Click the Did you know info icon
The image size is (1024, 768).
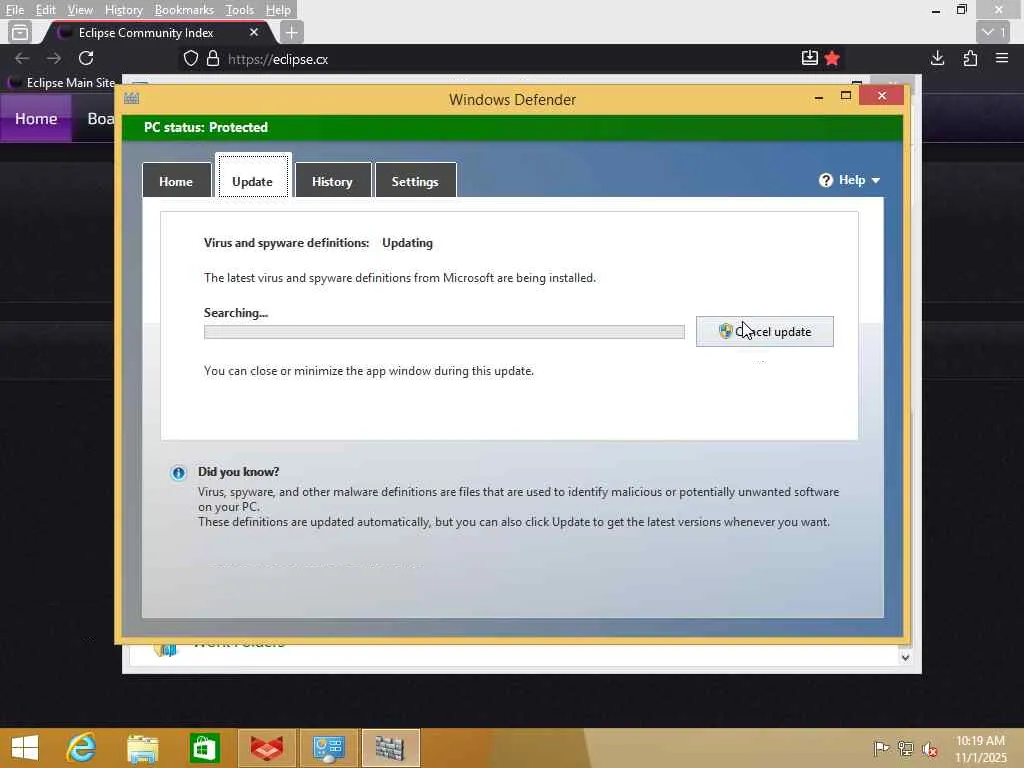pos(178,473)
